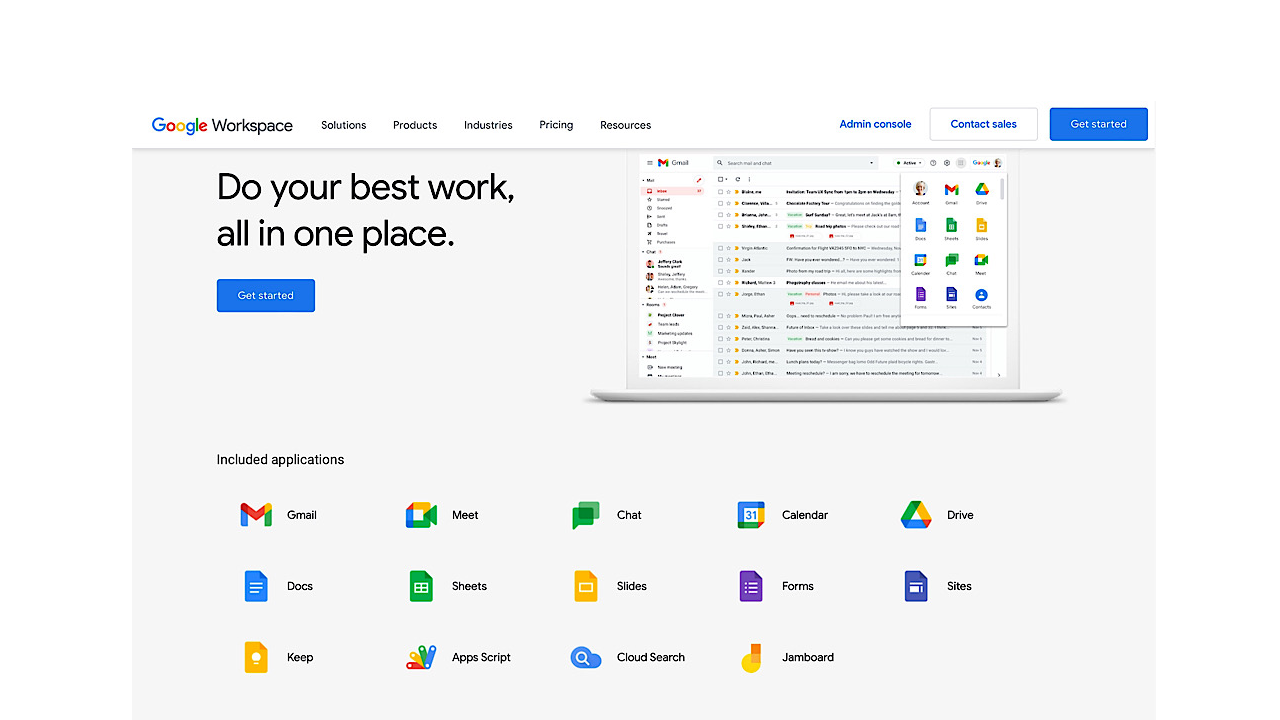Click the hamburger menu icon in the Gmail preview
This screenshot has height=720, width=1280.
tap(649, 163)
